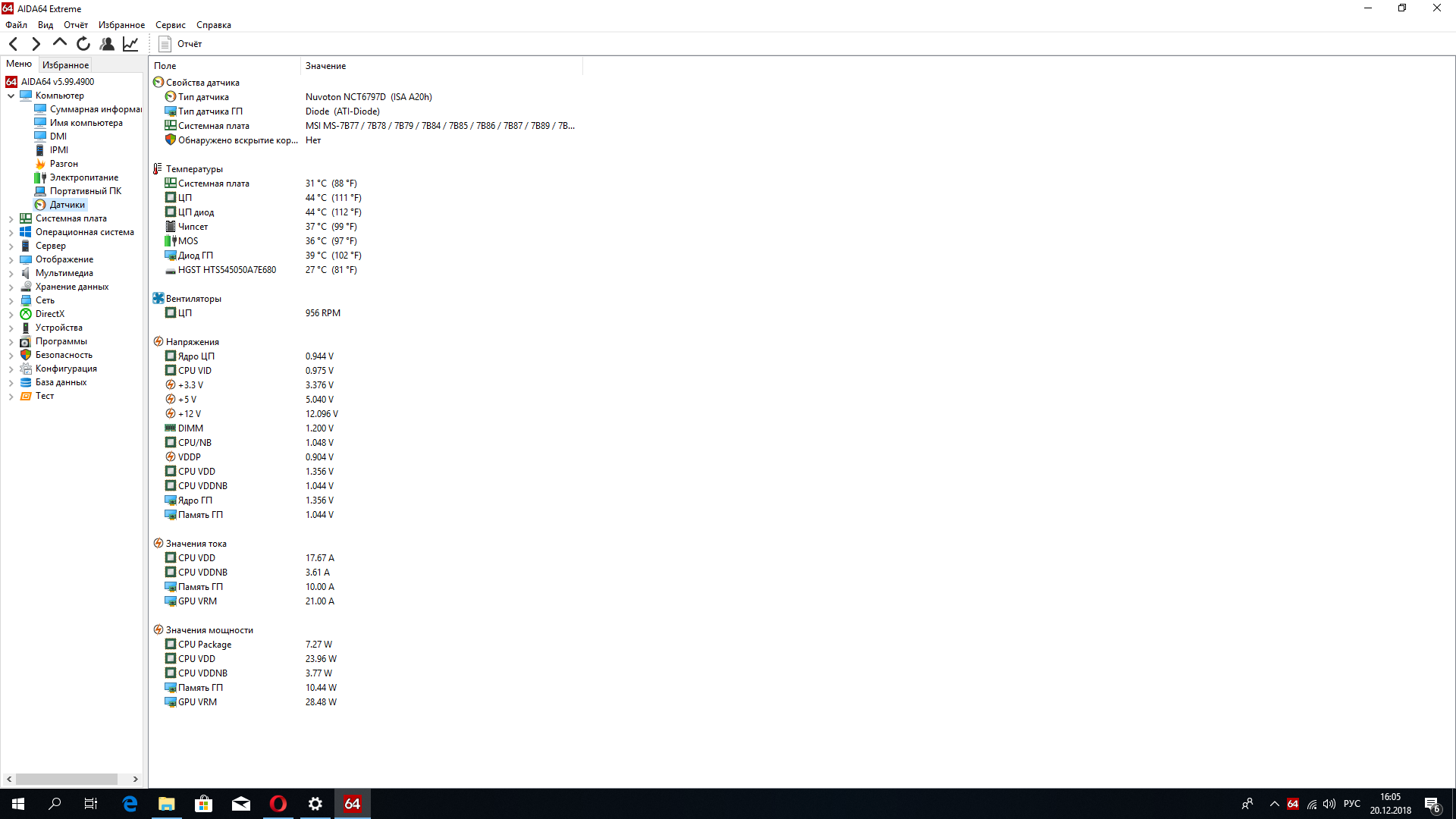Expand the Тест tree node
This screenshot has height=819, width=1456.
pyautogui.click(x=11, y=396)
